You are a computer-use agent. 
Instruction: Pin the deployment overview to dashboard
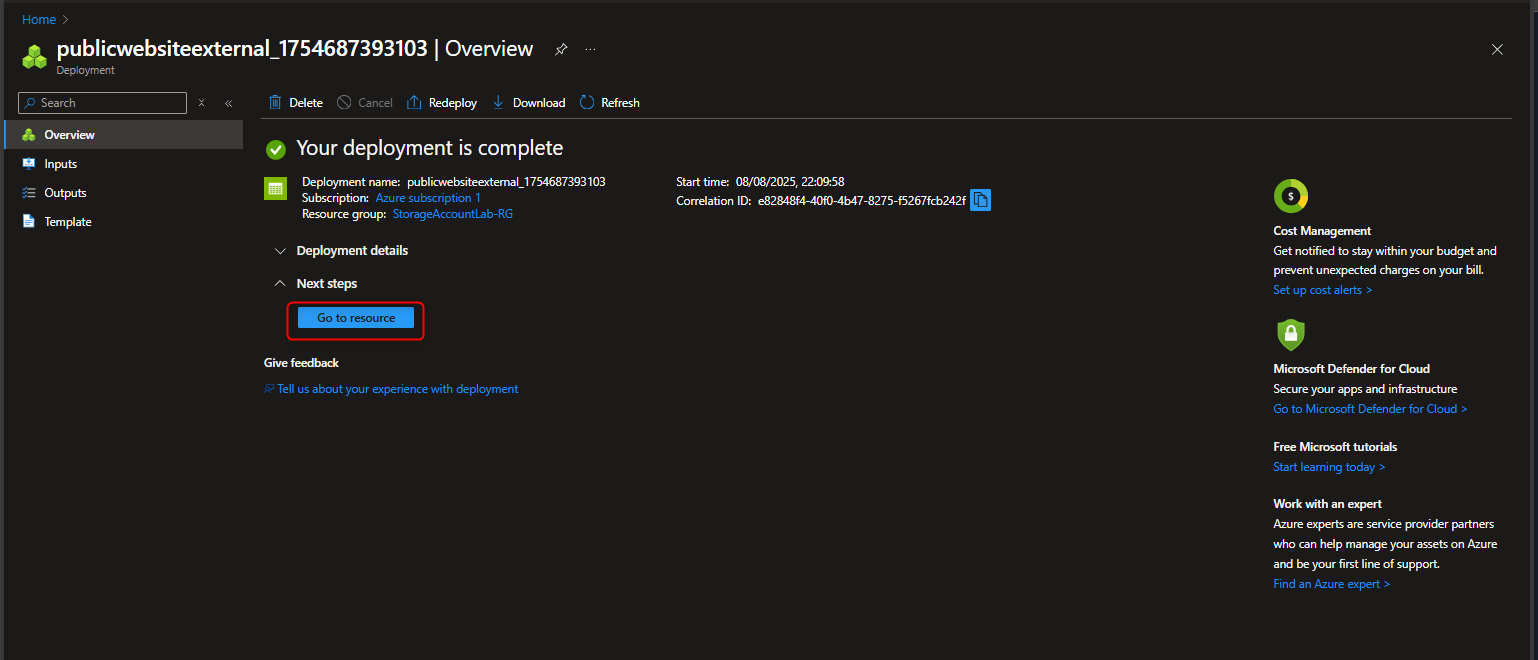point(561,49)
